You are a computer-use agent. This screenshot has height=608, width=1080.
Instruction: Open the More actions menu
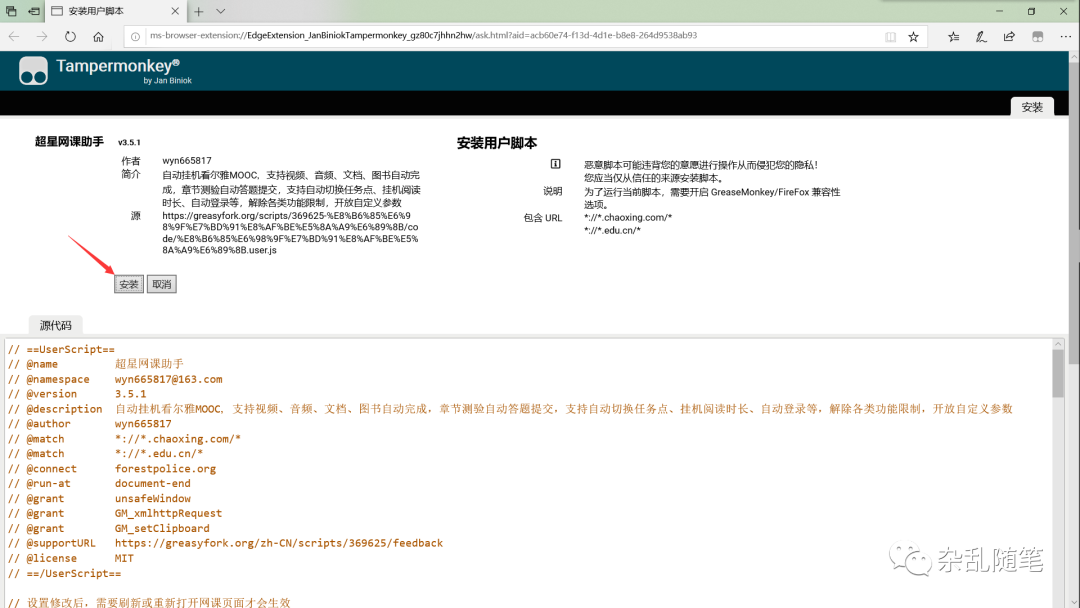(x=1065, y=36)
